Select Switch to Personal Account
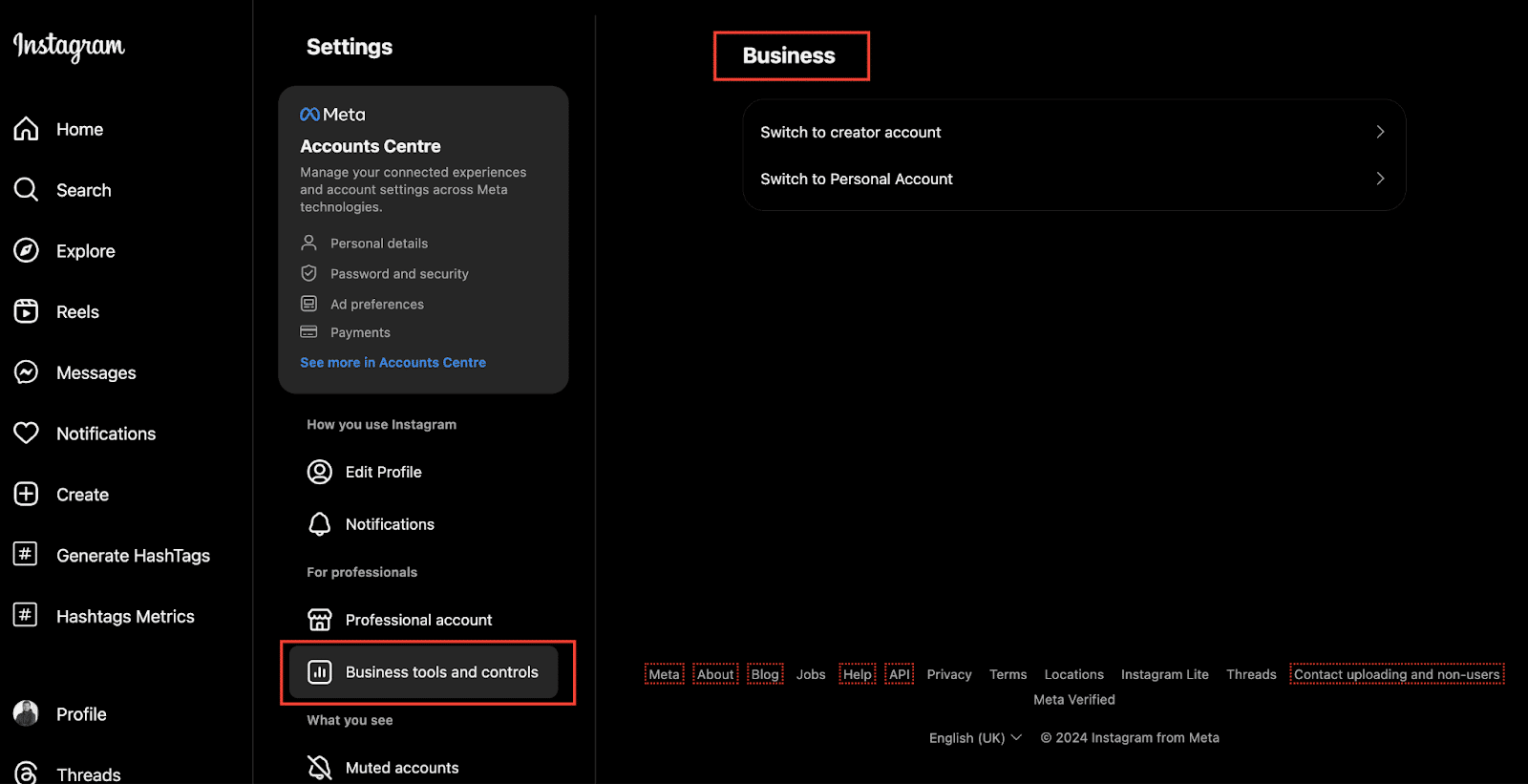Viewport: 1528px width, 784px height. coord(1073,179)
